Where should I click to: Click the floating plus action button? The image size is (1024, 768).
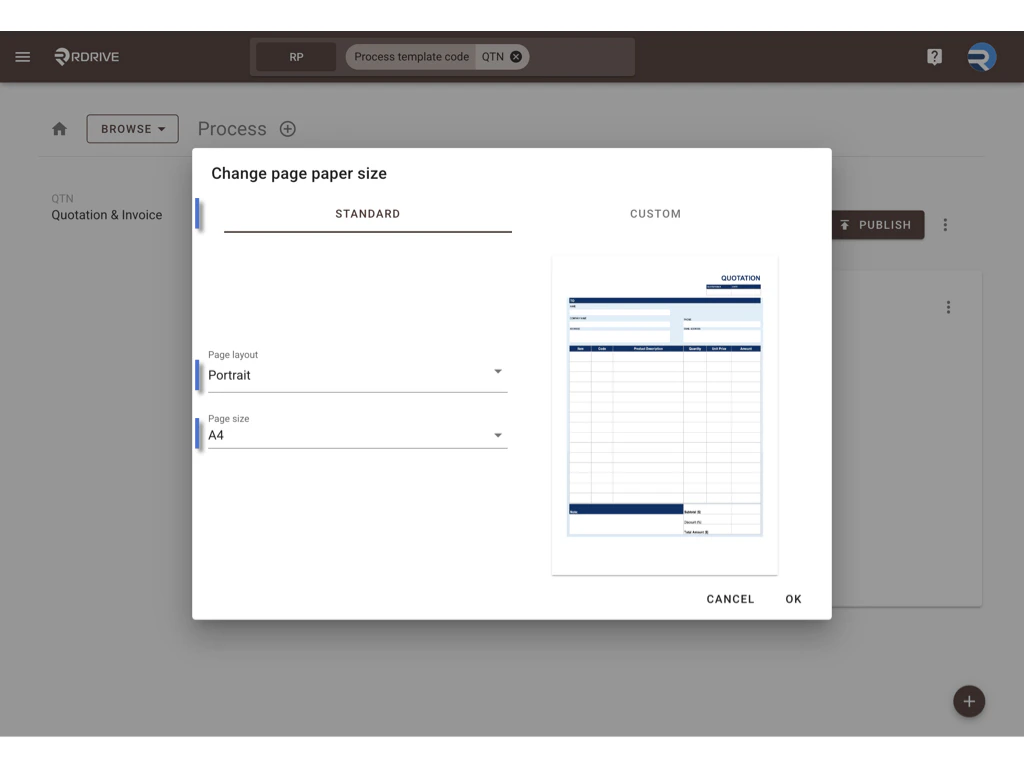click(968, 701)
